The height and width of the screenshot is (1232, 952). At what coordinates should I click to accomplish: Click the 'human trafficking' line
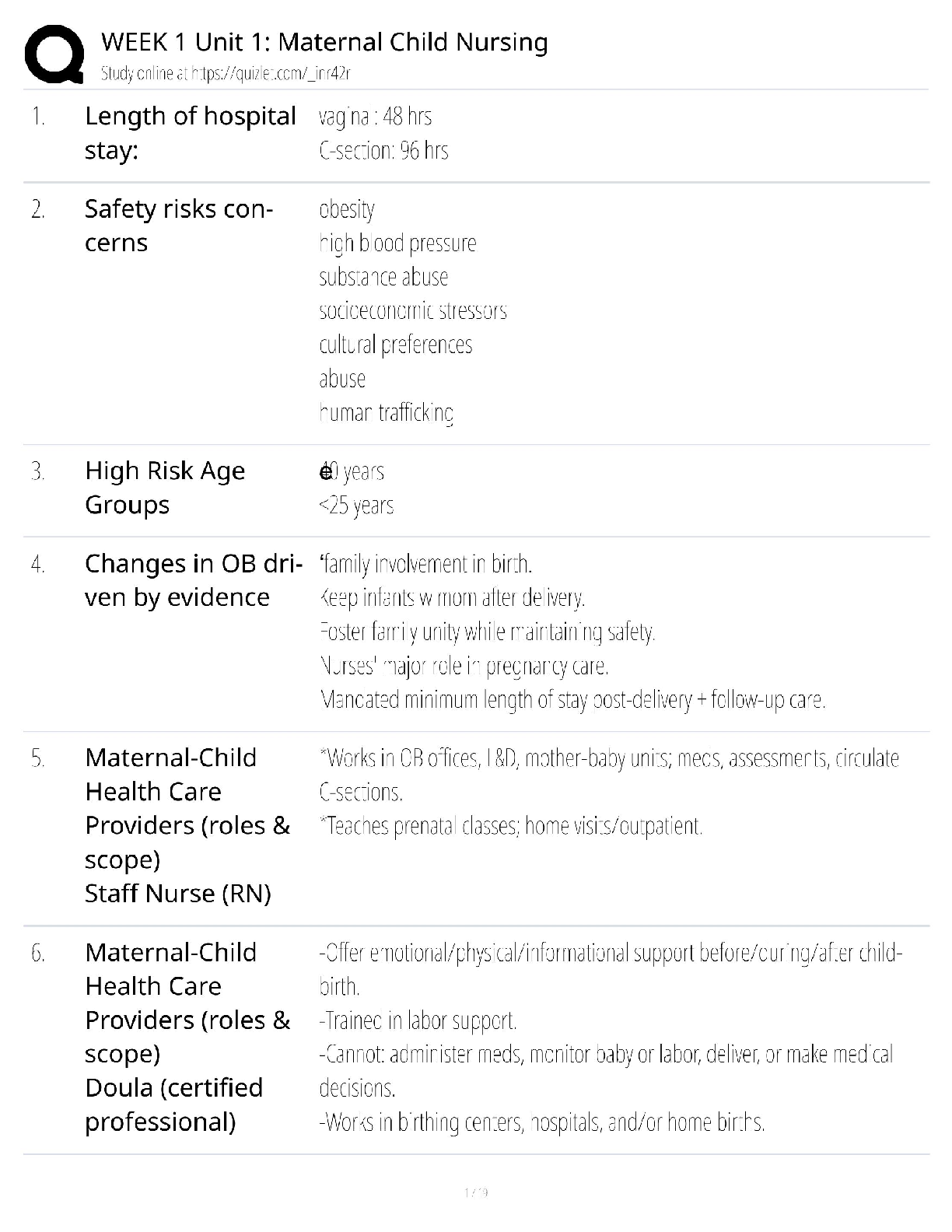pyautogui.click(x=386, y=412)
